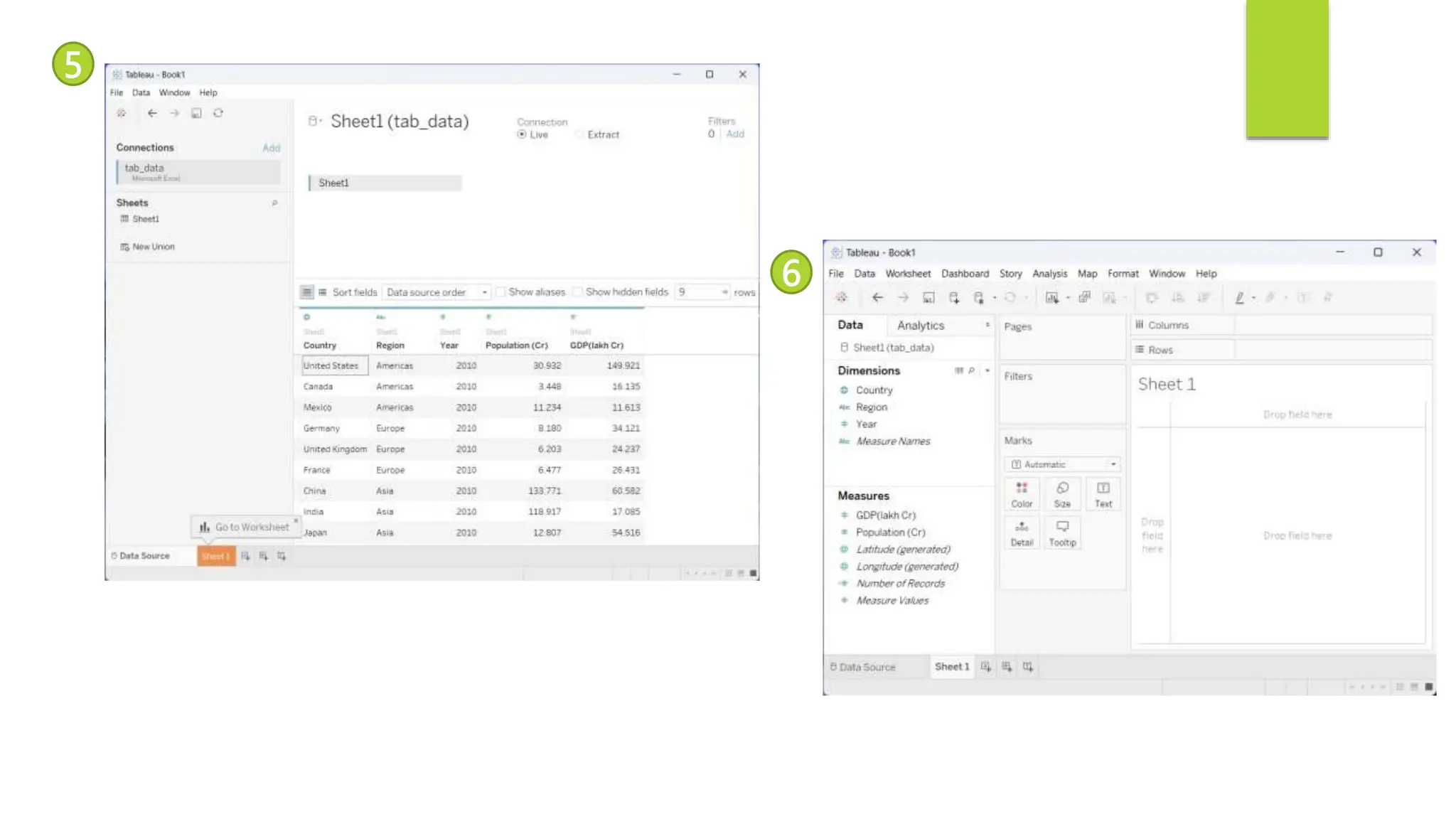Select the Live connection radio button
The width and height of the screenshot is (1456, 819).
point(522,134)
